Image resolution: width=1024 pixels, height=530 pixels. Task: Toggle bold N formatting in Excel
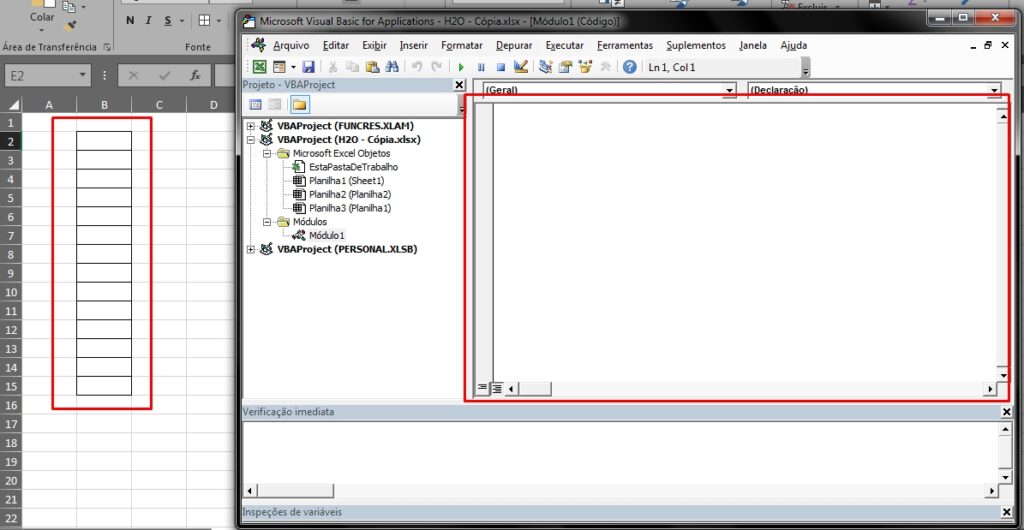130,20
